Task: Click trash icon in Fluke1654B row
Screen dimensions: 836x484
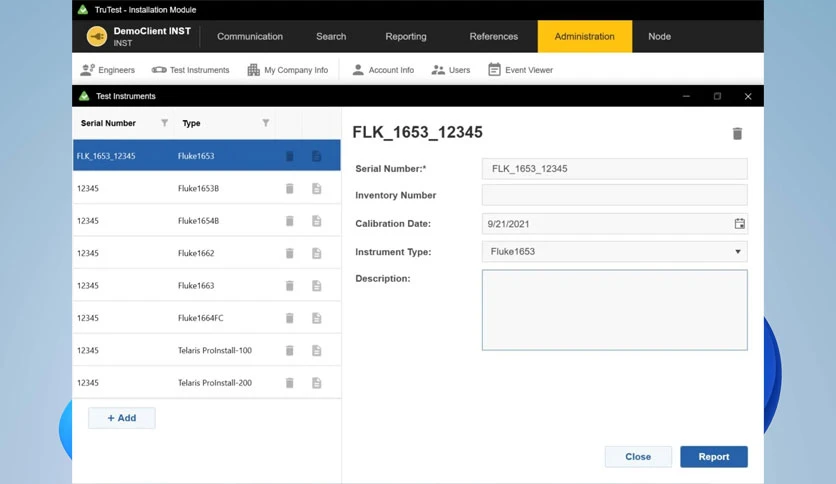Action: point(290,221)
